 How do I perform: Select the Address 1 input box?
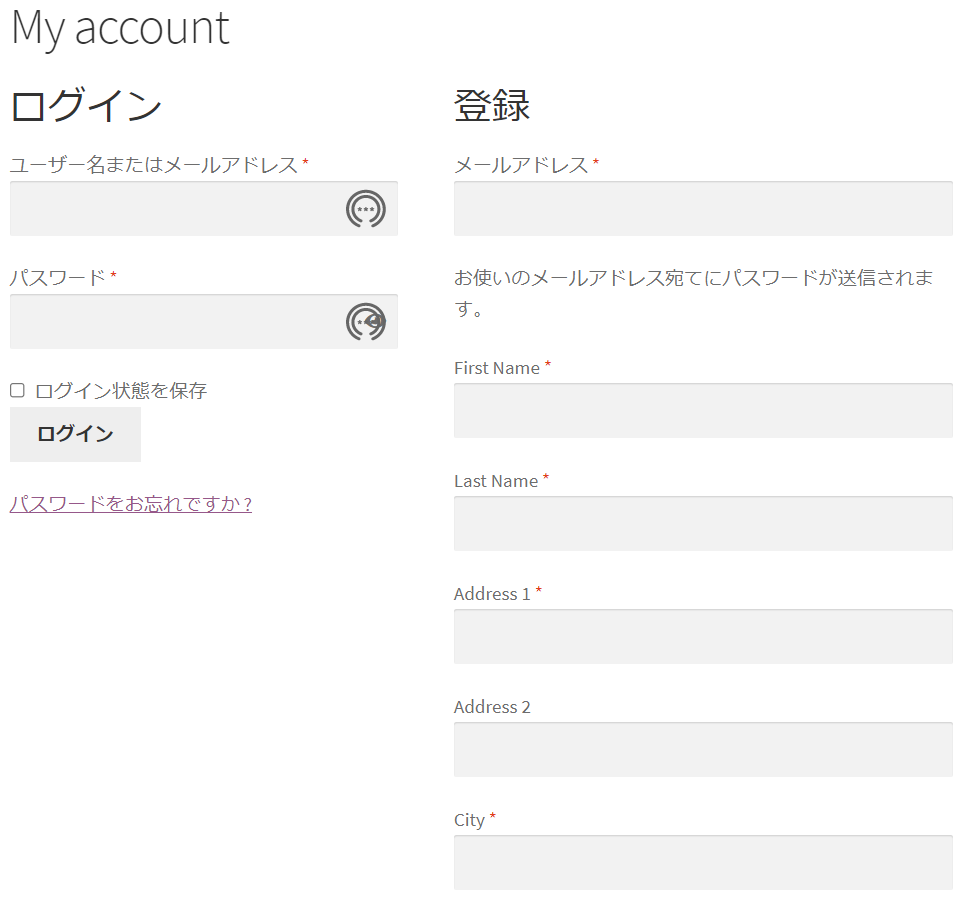[703, 637]
